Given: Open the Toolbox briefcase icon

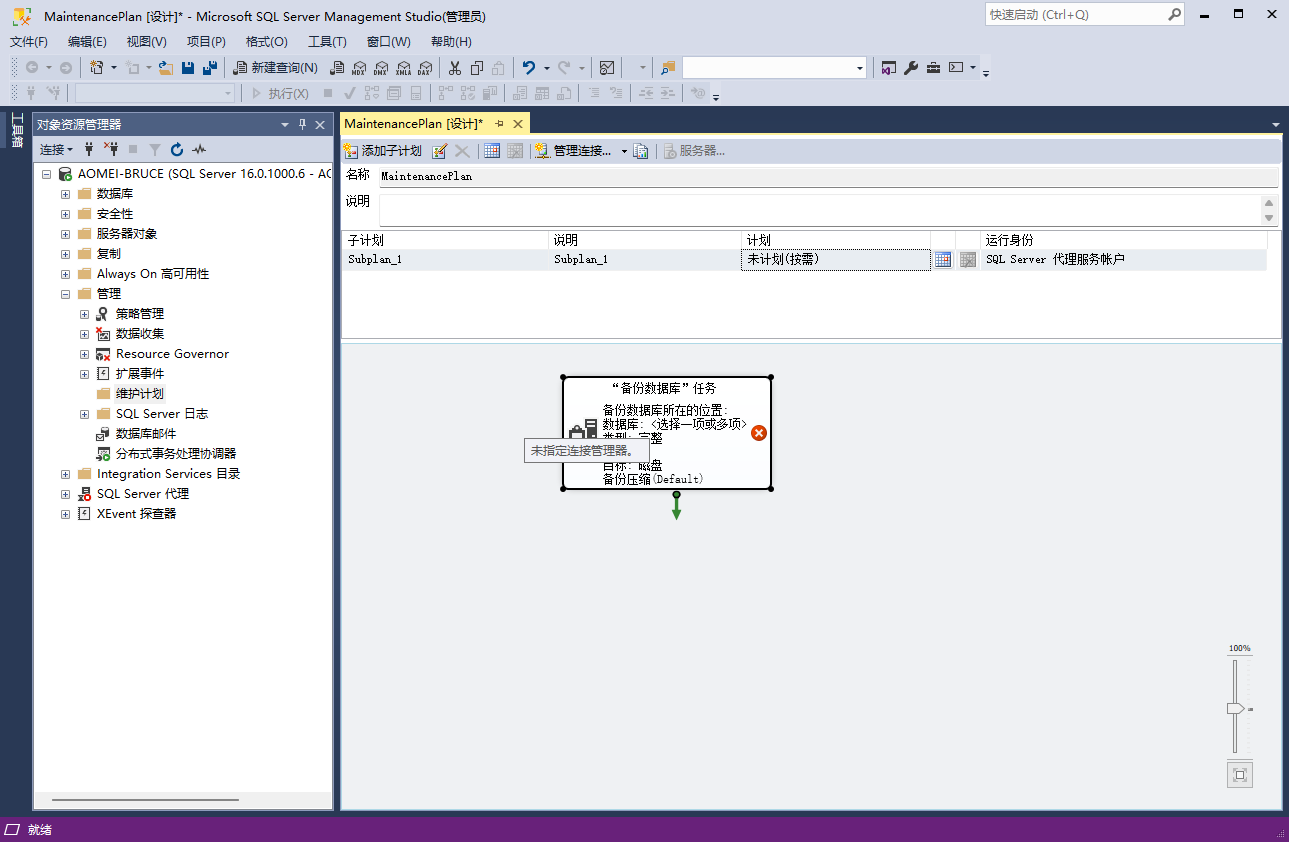Looking at the screenshot, I should (x=933, y=68).
